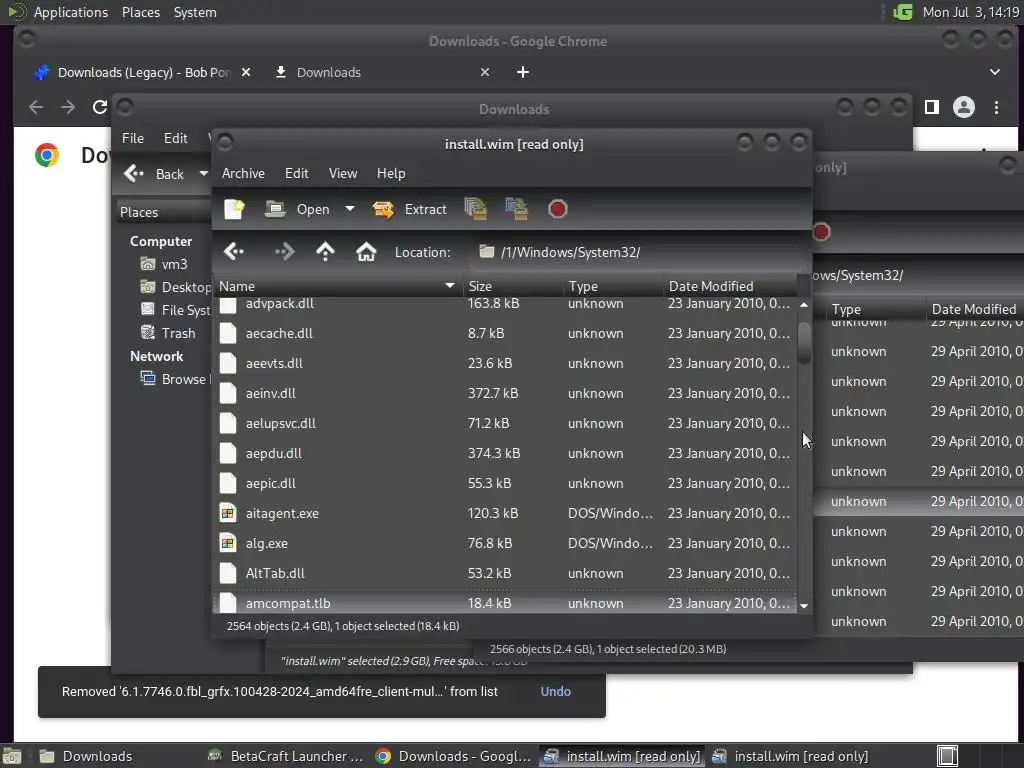Go forward in archive location history
The width and height of the screenshot is (1024, 768).
(284, 251)
